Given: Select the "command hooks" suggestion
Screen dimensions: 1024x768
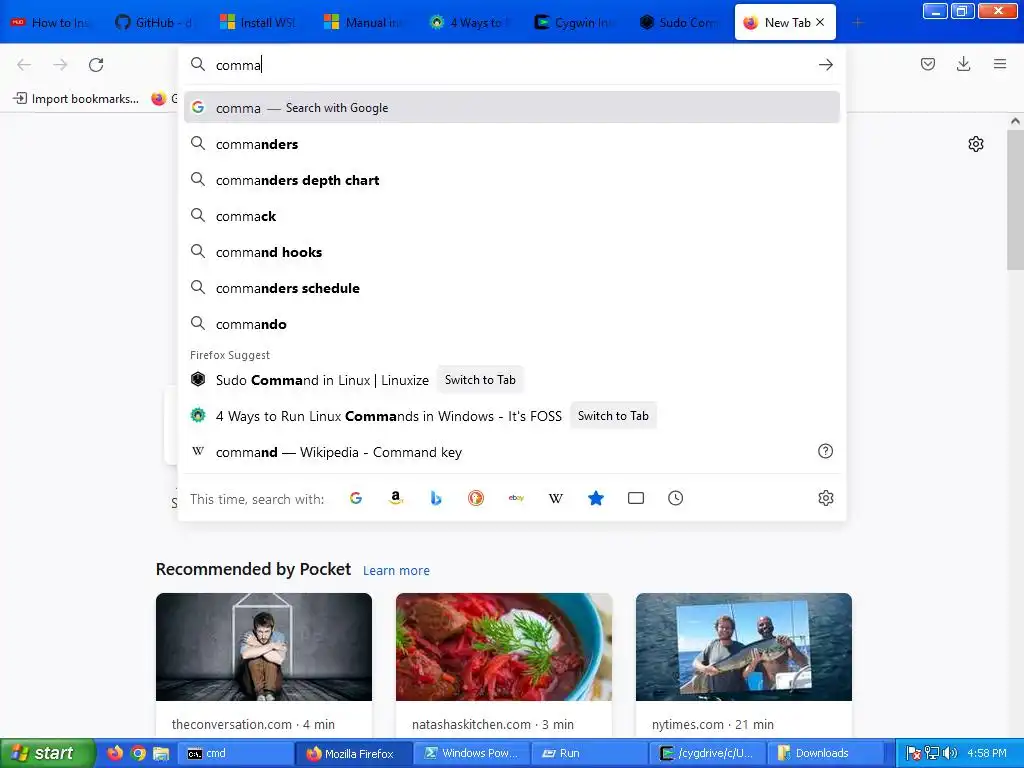Looking at the screenshot, I should click(511, 251).
